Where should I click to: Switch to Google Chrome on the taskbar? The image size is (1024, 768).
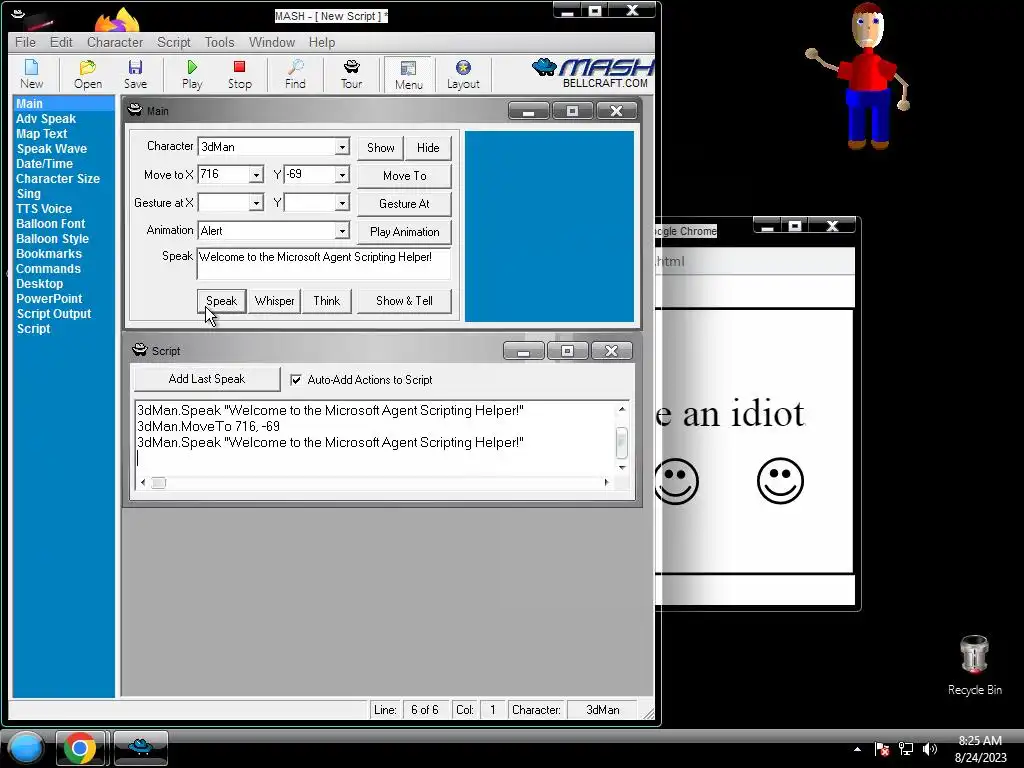click(x=80, y=748)
